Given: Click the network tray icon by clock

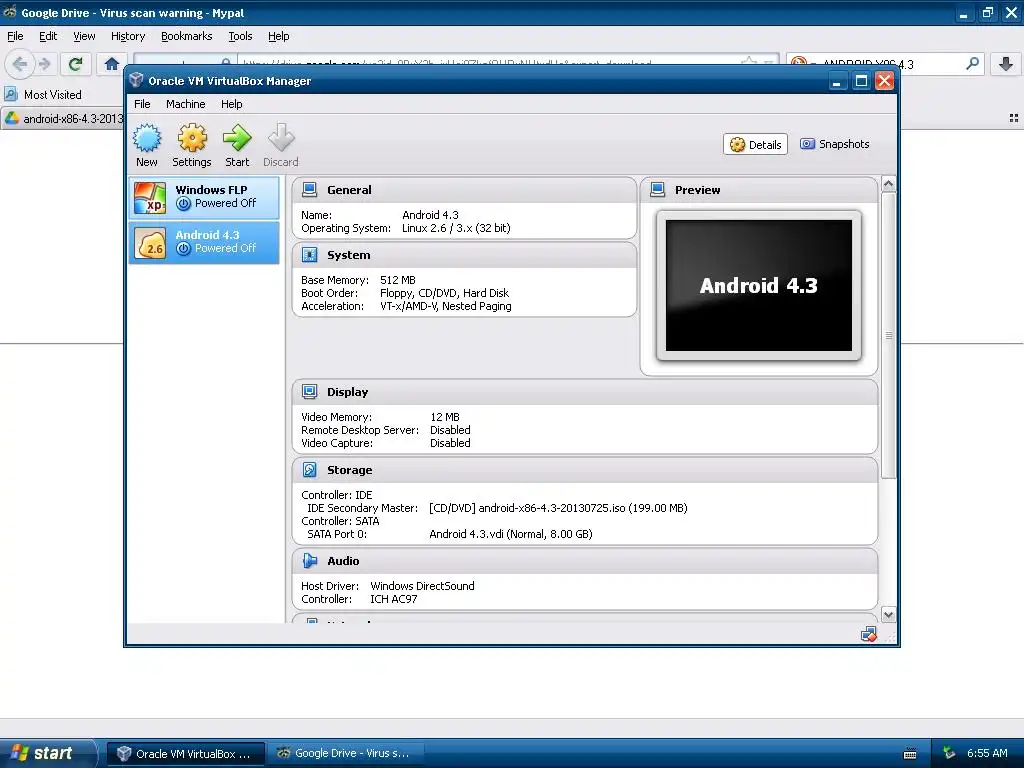Looking at the screenshot, I should pyautogui.click(x=949, y=753).
